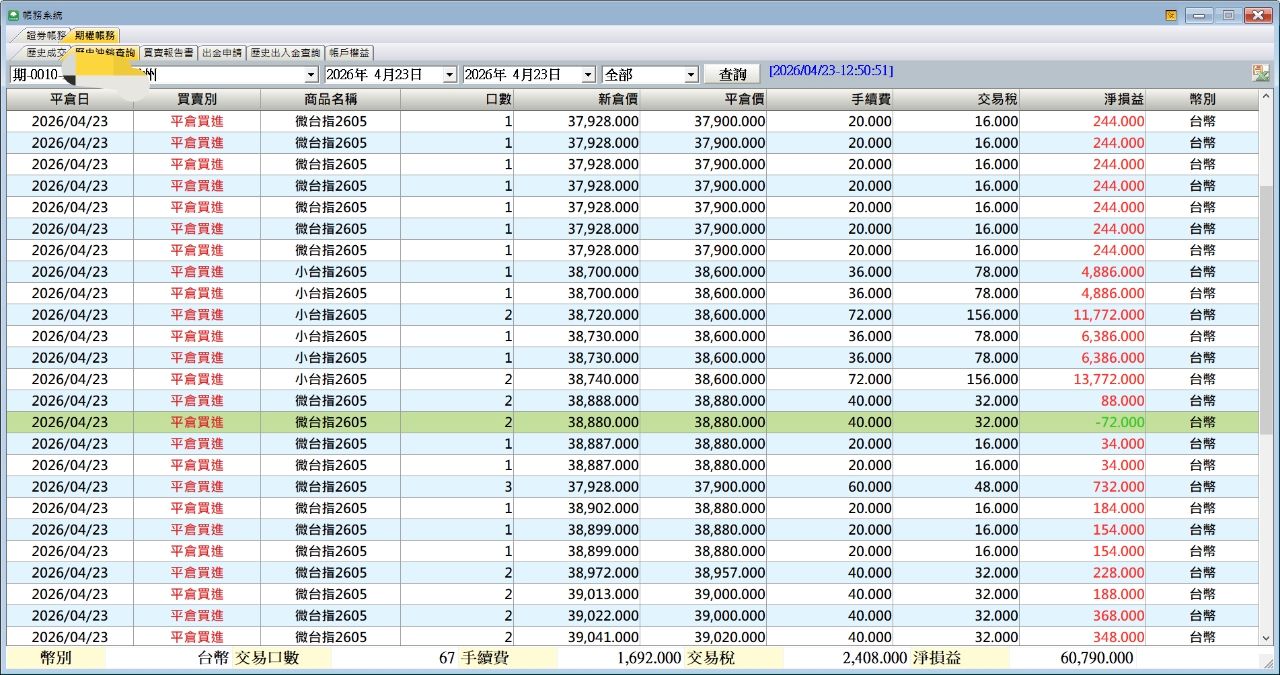Minimize the 帳務系統 window

click(1201, 15)
